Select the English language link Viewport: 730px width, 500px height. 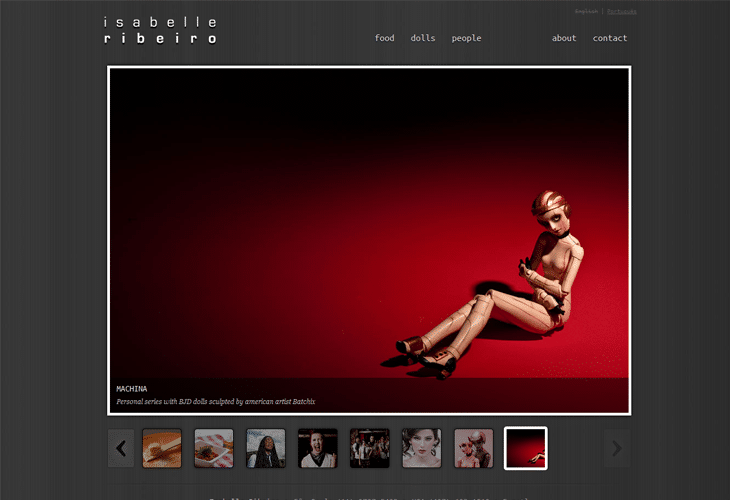pyautogui.click(x=586, y=12)
